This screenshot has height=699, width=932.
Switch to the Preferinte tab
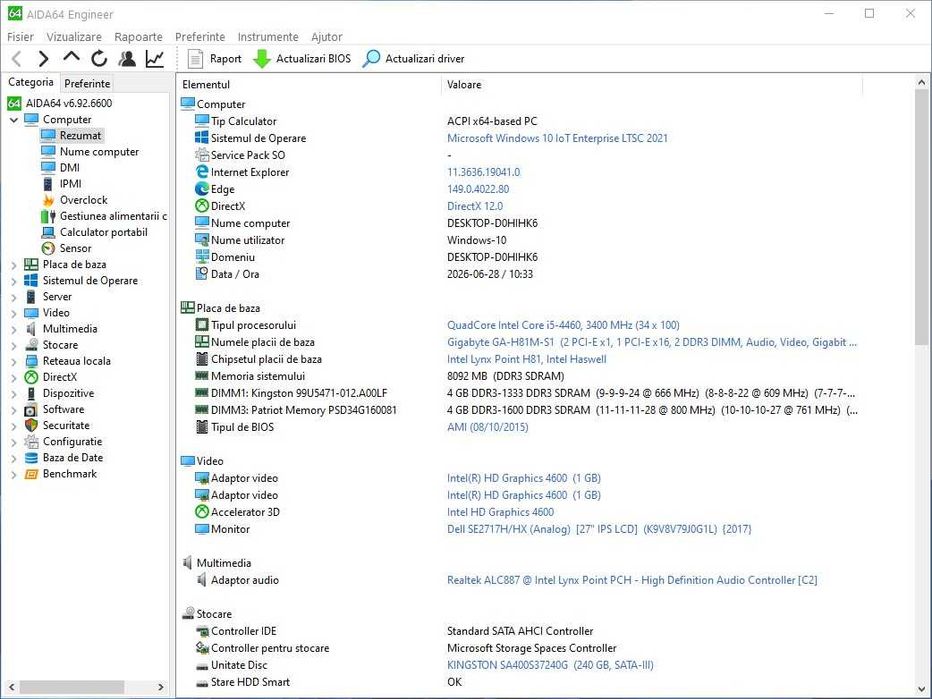[x=87, y=84]
